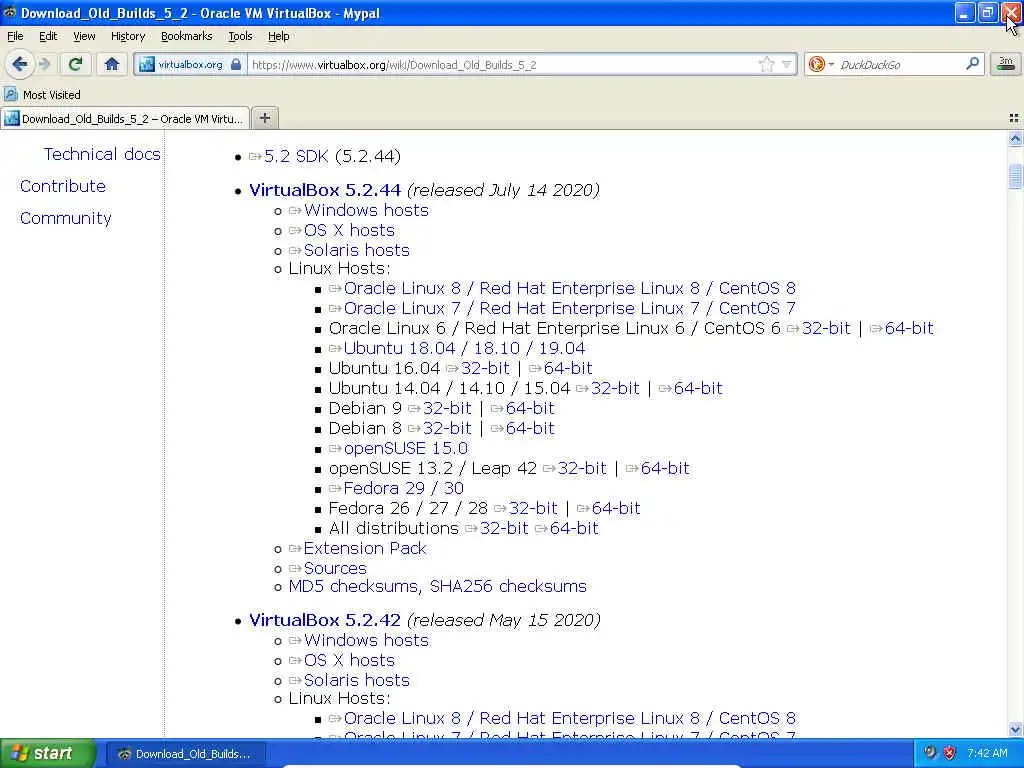The height and width of the screenshot is (768, 1024).
Task: Open the Windows Start button
Action: pos(47,753)
